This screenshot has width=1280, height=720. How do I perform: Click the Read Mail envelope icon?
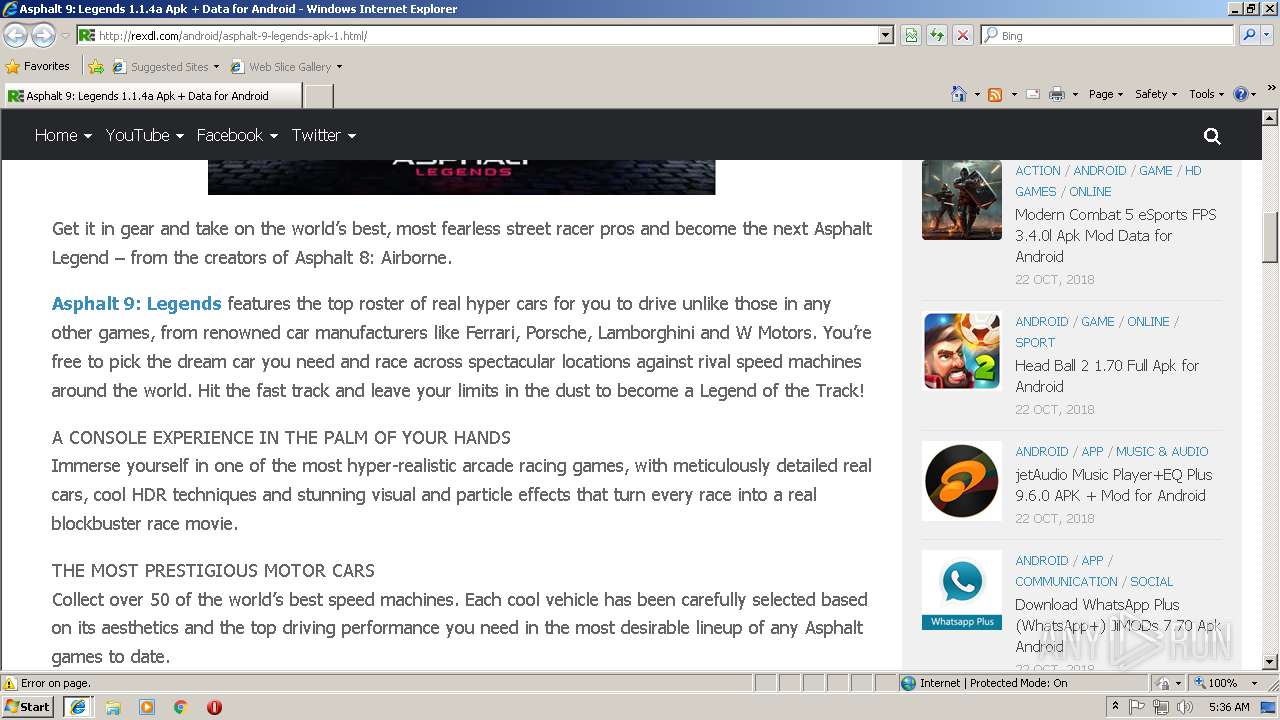pos(1032,94)
